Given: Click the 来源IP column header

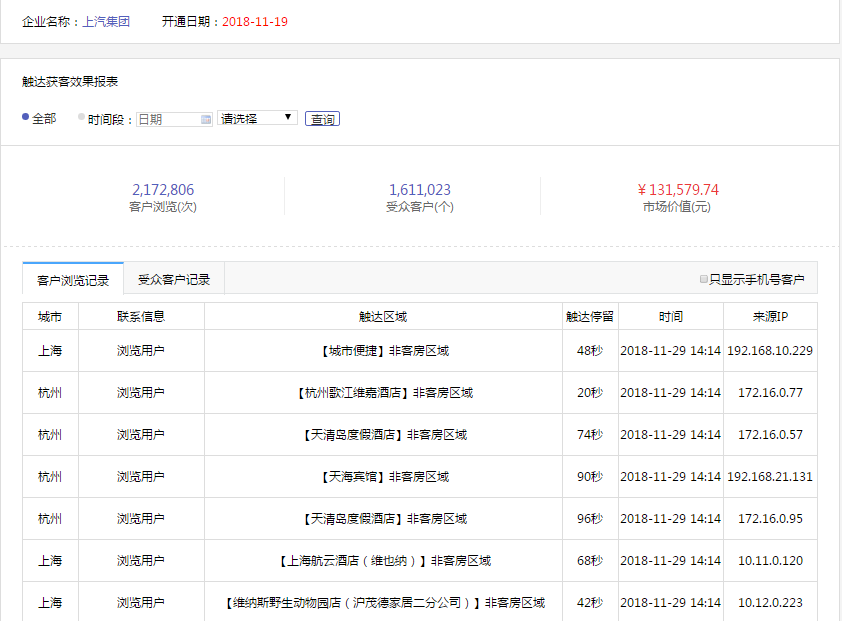Looking at the screenshot, I should click(x=770, y=317).
